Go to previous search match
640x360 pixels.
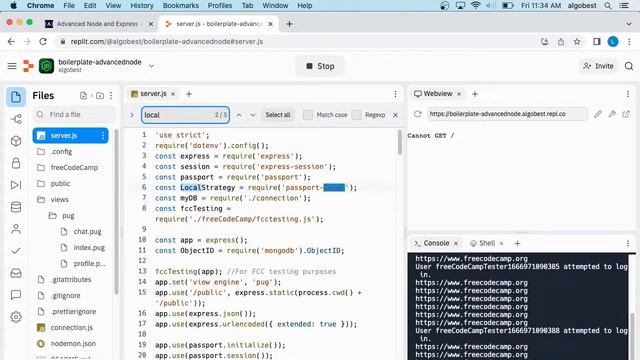[x=239, y=115]
